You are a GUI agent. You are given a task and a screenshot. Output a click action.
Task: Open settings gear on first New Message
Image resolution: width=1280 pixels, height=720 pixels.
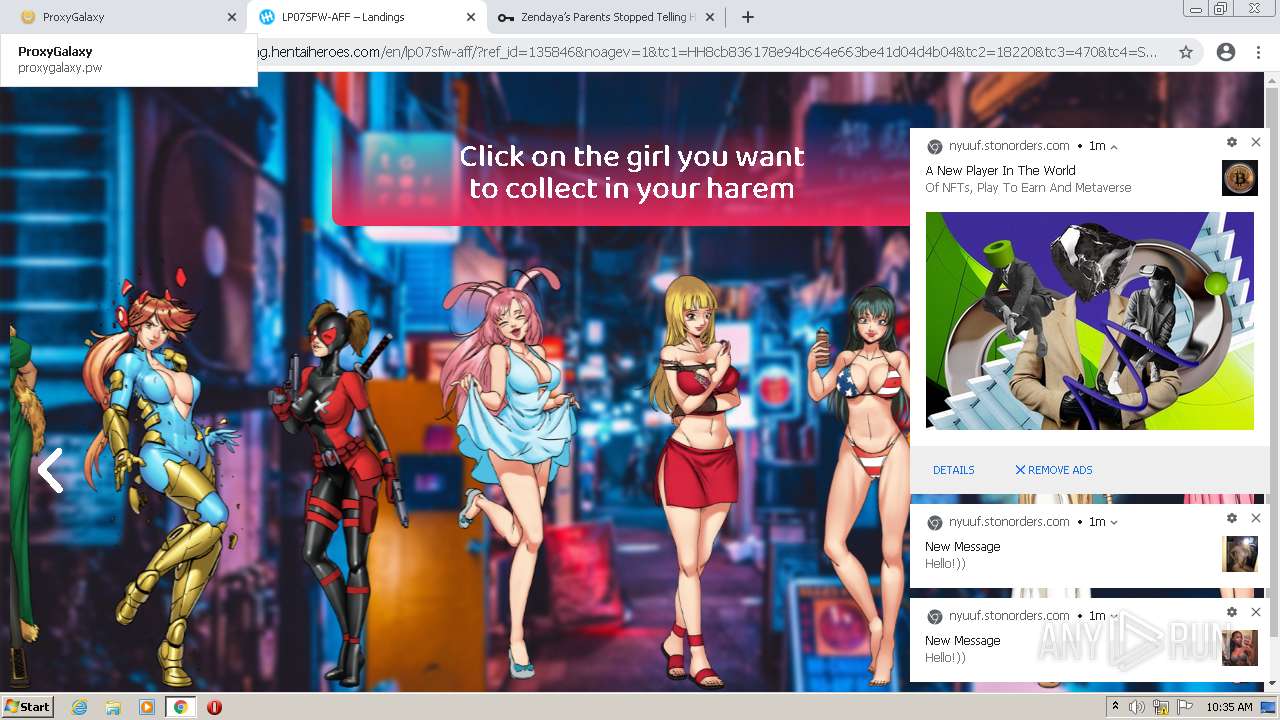click(x=1232, y=518)
